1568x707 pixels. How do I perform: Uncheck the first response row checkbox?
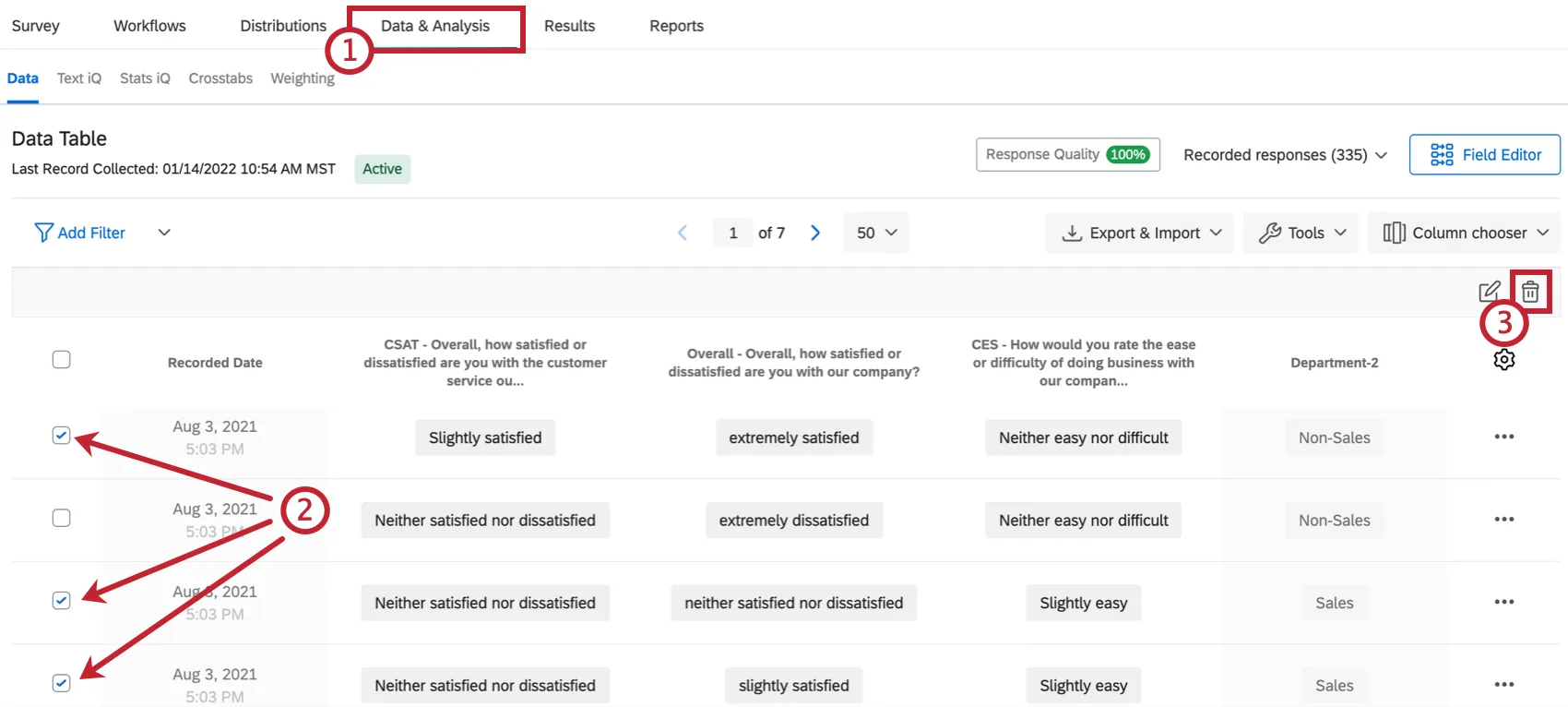(62, 436)
